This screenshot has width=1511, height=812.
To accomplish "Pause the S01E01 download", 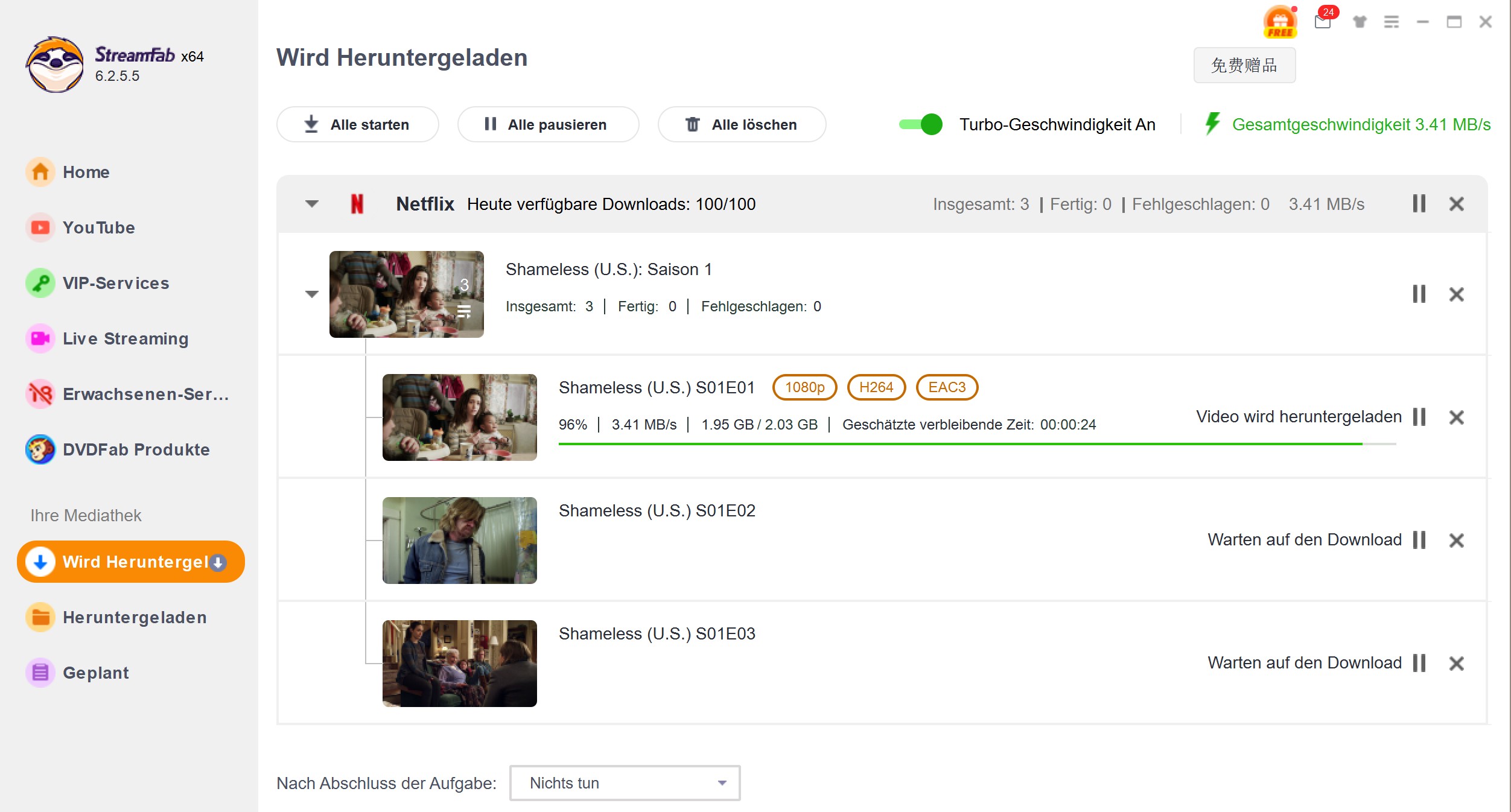I will coord(1419,417).
